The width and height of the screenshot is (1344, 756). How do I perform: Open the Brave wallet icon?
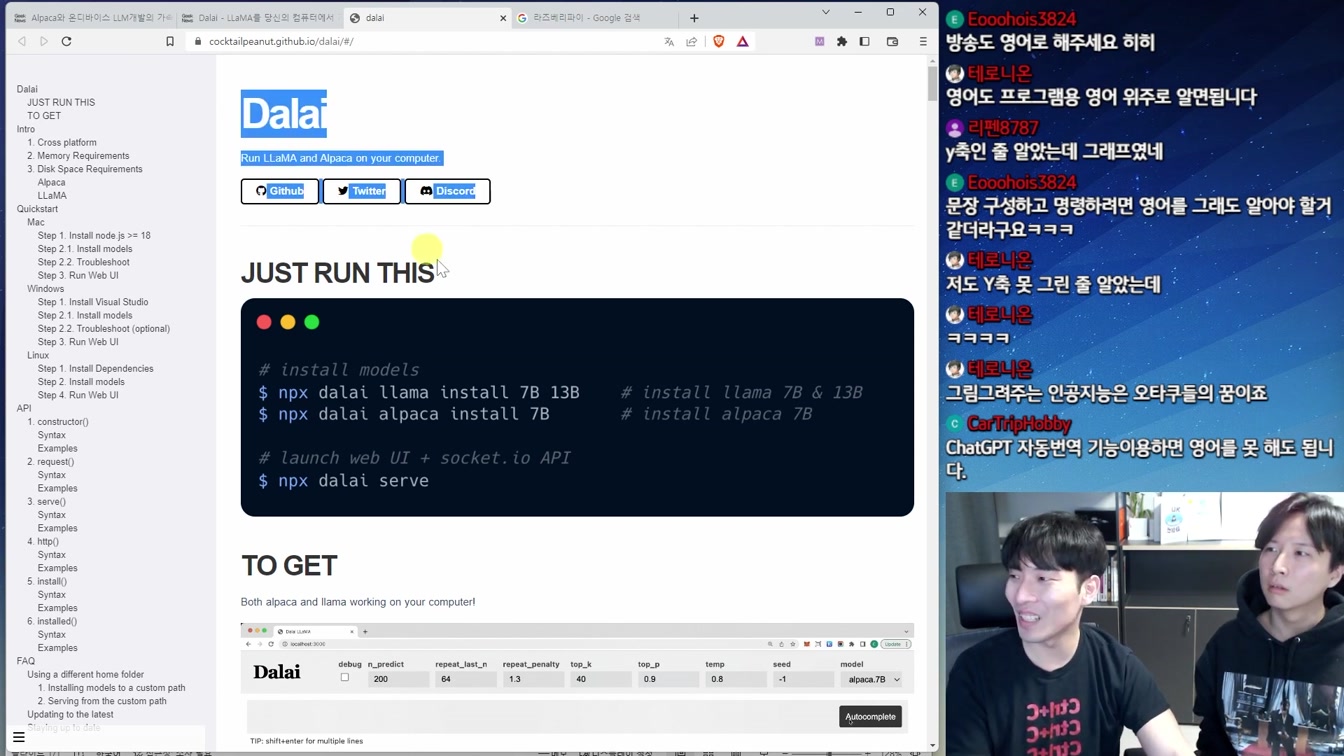(x=893, y=41)
